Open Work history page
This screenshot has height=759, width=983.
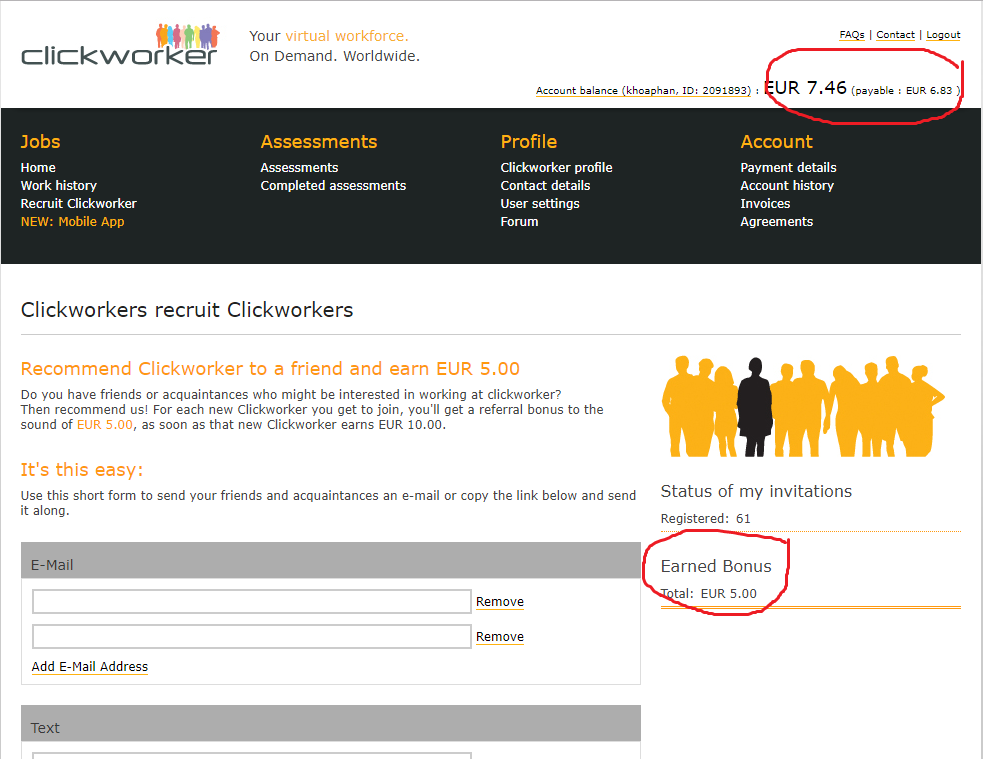[59, 186]
